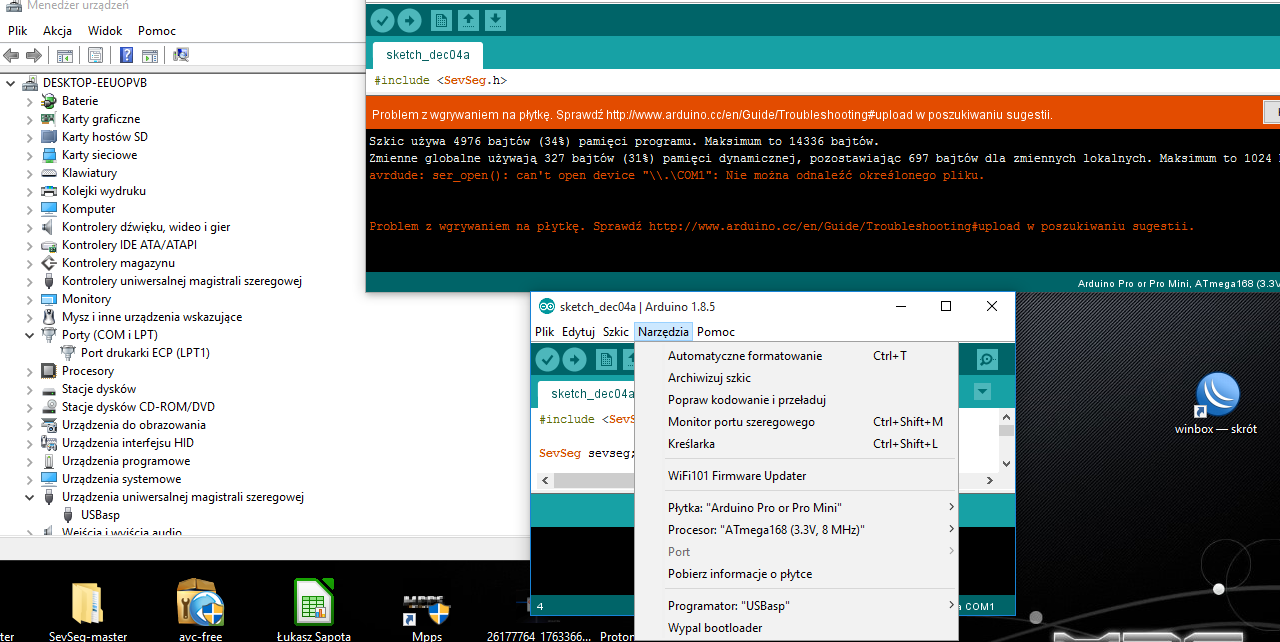Expand Monitory category
1280x642 pixels.
point(29,299)
